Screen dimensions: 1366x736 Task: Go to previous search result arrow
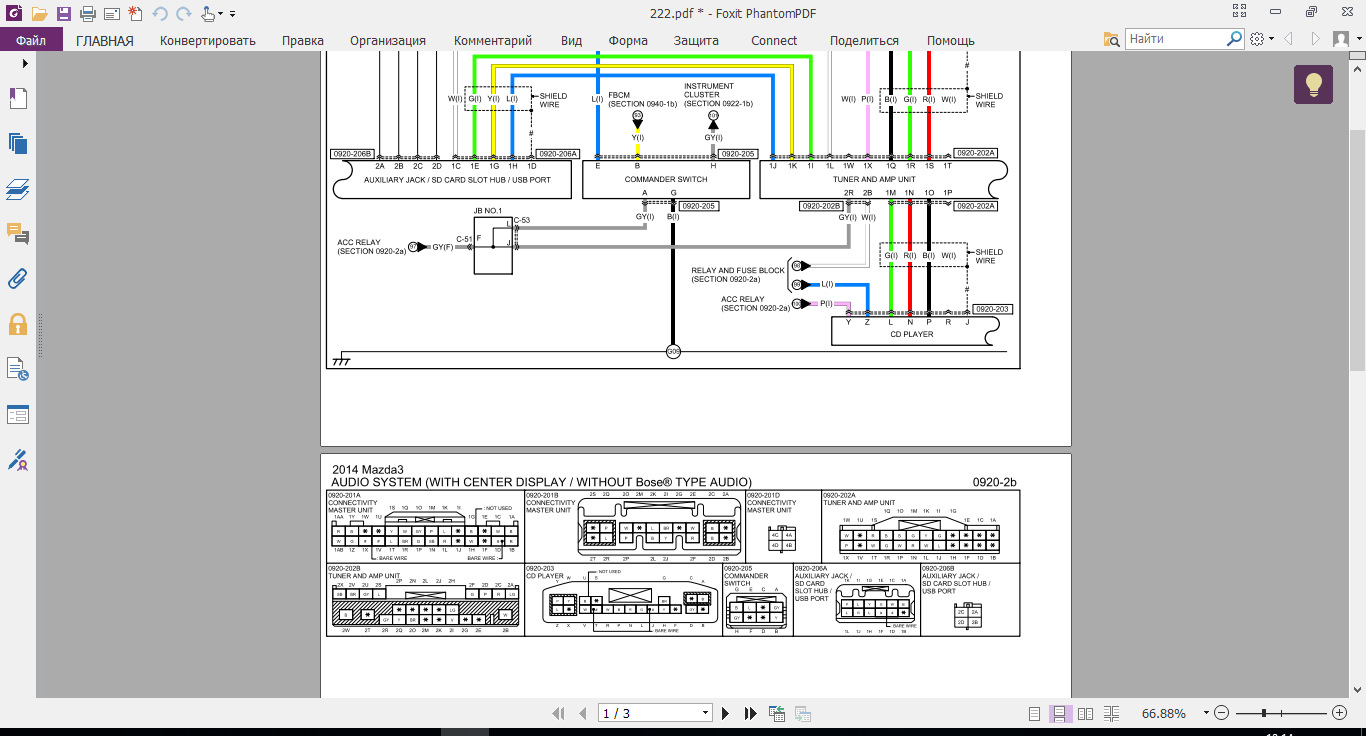coord(1289,39)
